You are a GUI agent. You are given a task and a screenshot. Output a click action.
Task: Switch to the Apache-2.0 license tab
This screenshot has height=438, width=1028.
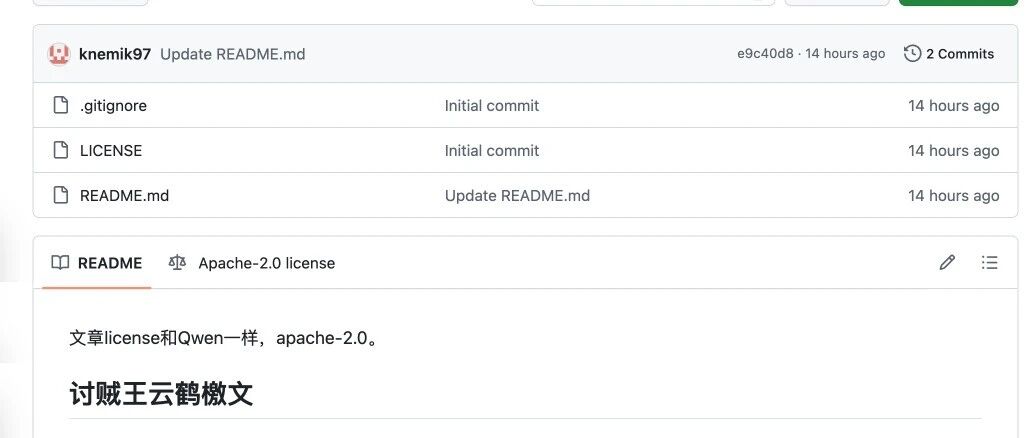click(x=252, y=263)
